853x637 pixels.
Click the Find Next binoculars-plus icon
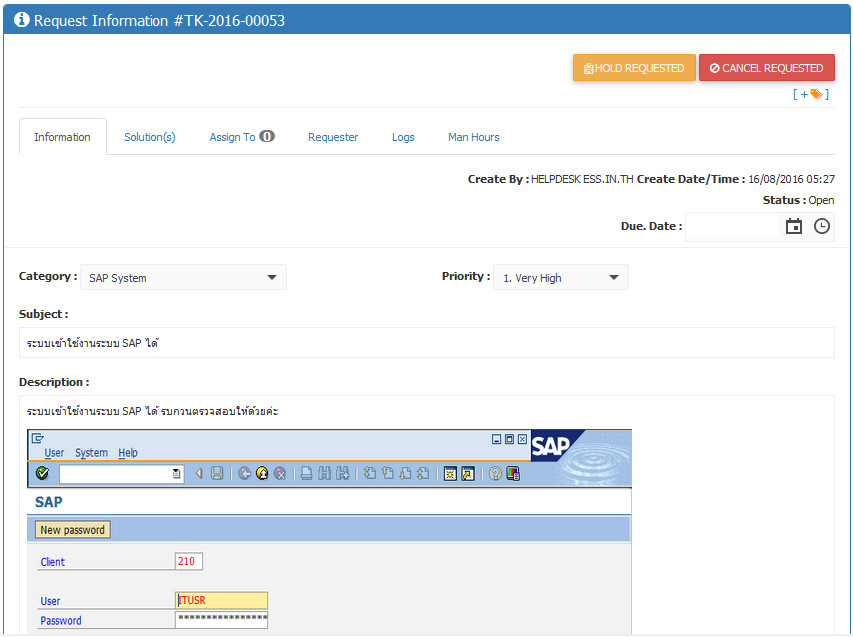point(343,473)
